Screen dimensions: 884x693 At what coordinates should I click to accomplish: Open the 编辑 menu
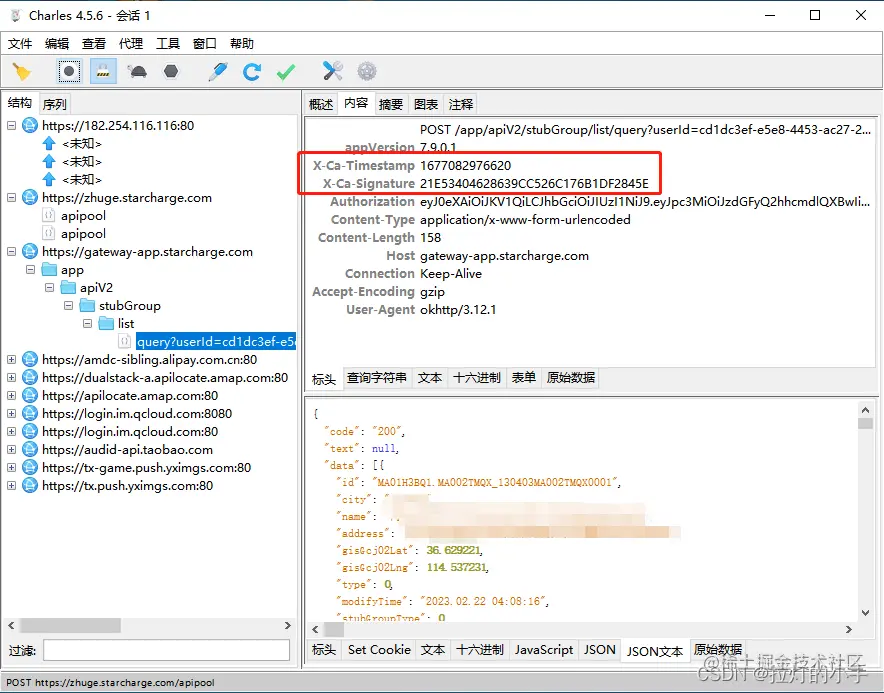(57, 43)
